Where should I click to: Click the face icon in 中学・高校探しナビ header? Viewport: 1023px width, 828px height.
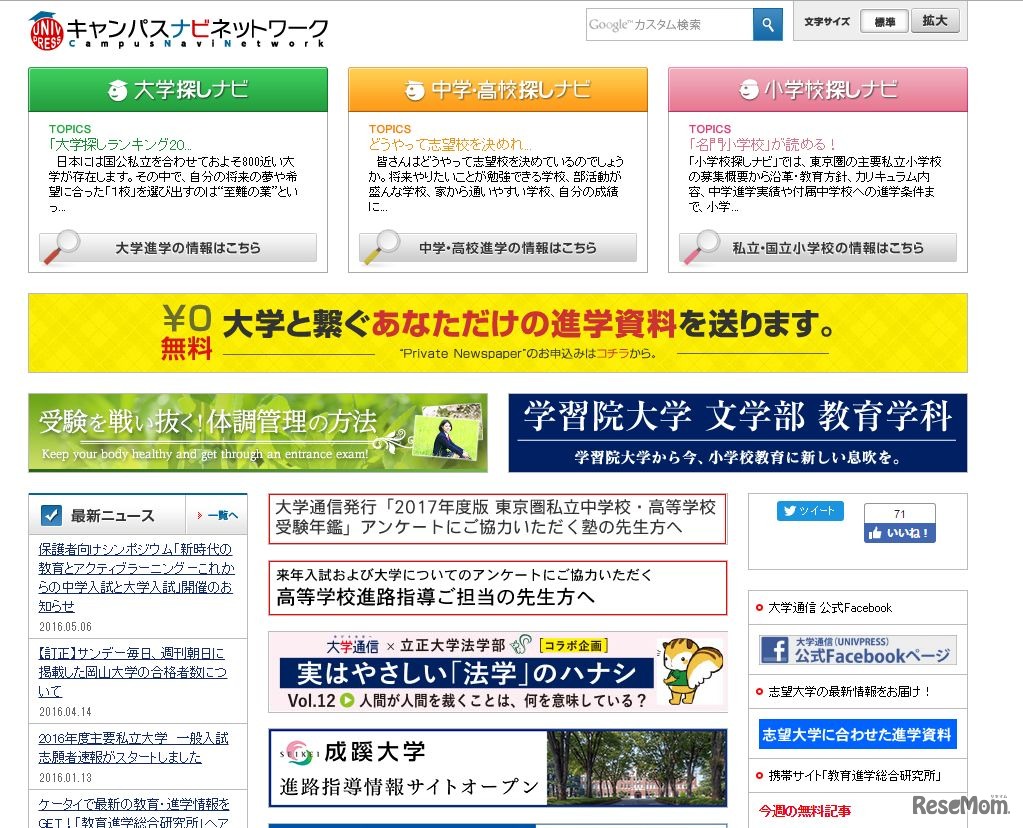point(414,90)
